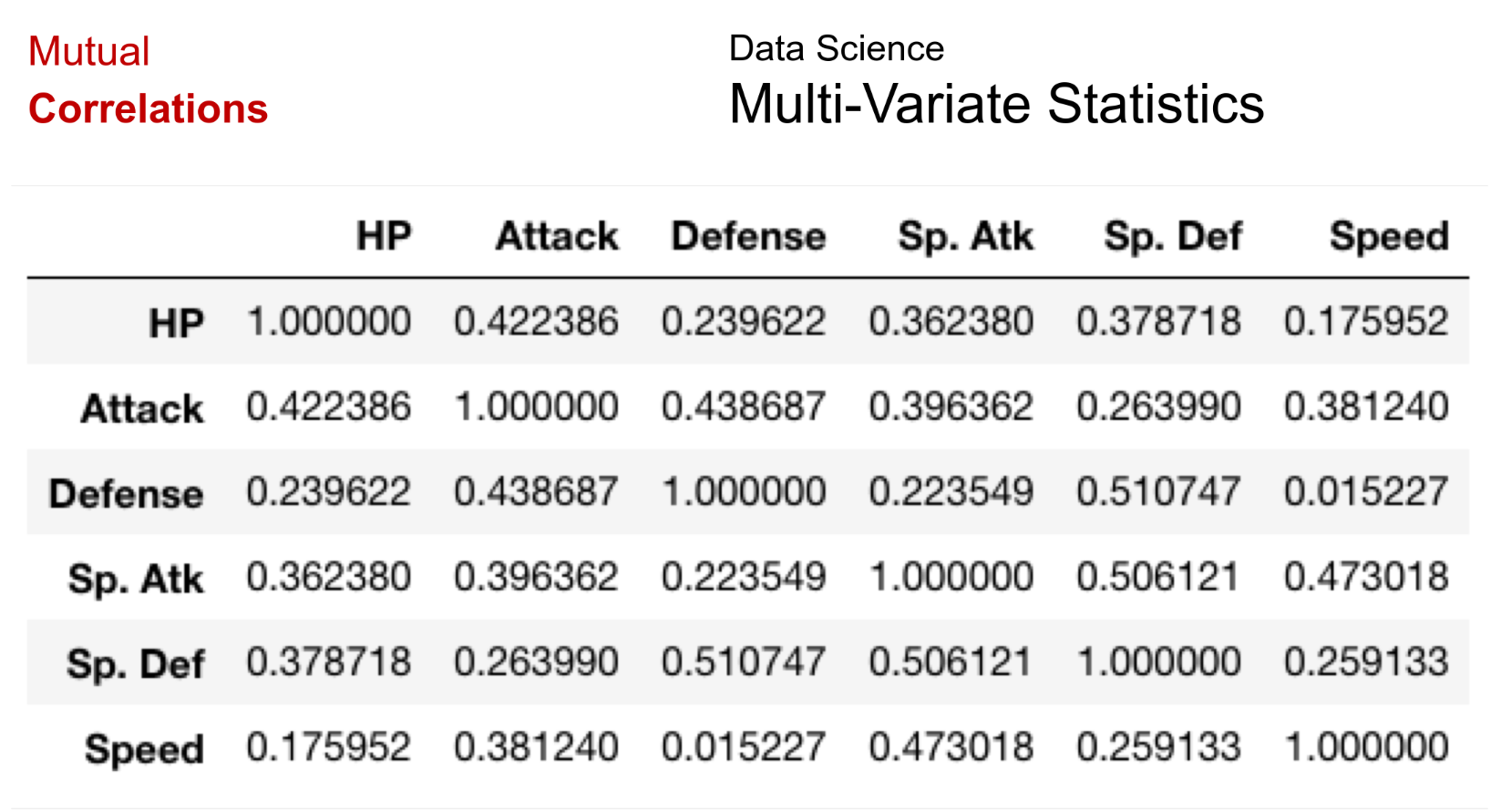Select the "Sp. Def" column header
Viewport: 1491px width, 812px height.
pos(1173,236)
